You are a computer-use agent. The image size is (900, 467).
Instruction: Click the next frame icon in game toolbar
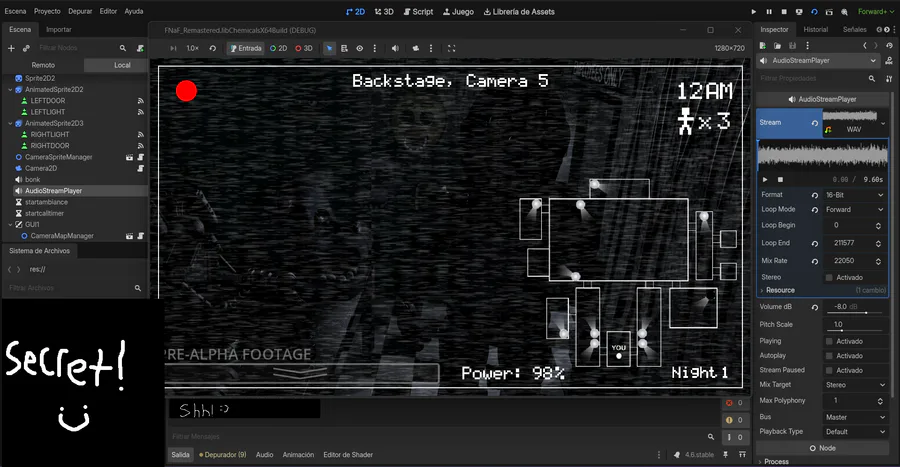[173, 49]
